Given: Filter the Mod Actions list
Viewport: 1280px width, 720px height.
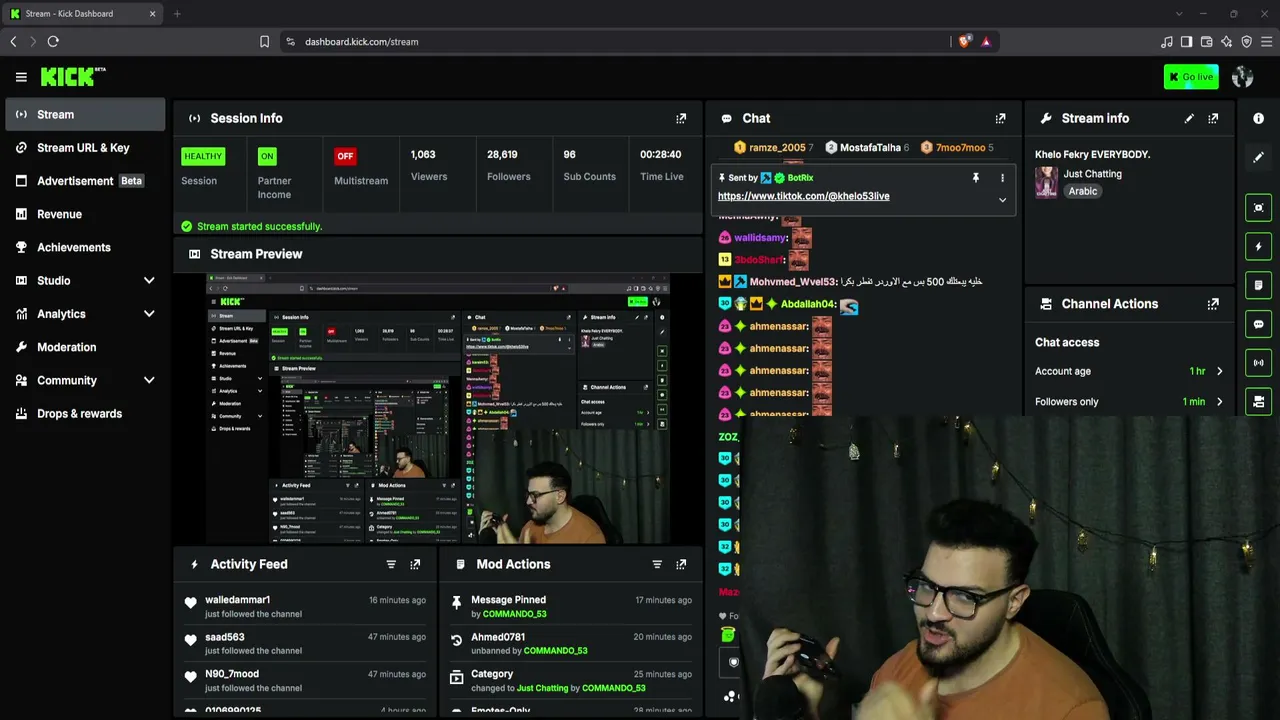Looking at the screenshot, I should (x=657, y=564).
